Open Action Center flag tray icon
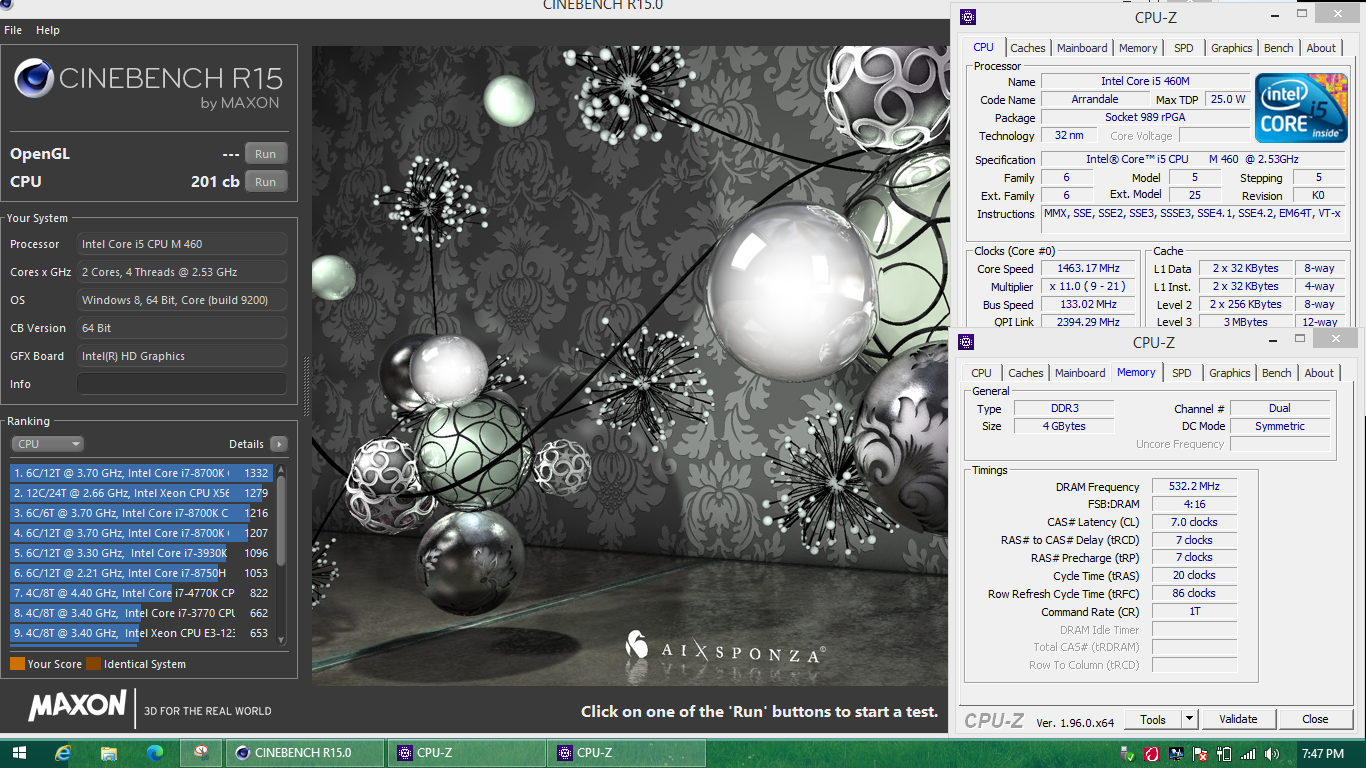 click(1200, 753)
